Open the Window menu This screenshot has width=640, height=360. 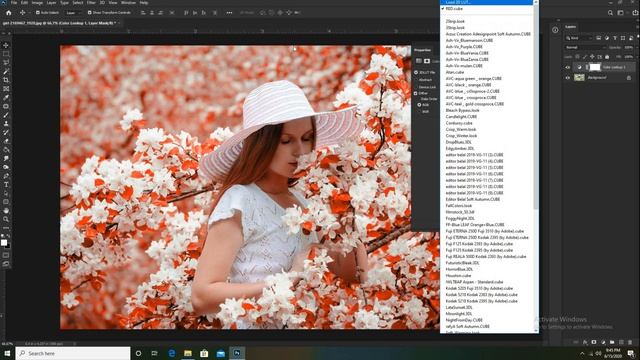(128, 2)
